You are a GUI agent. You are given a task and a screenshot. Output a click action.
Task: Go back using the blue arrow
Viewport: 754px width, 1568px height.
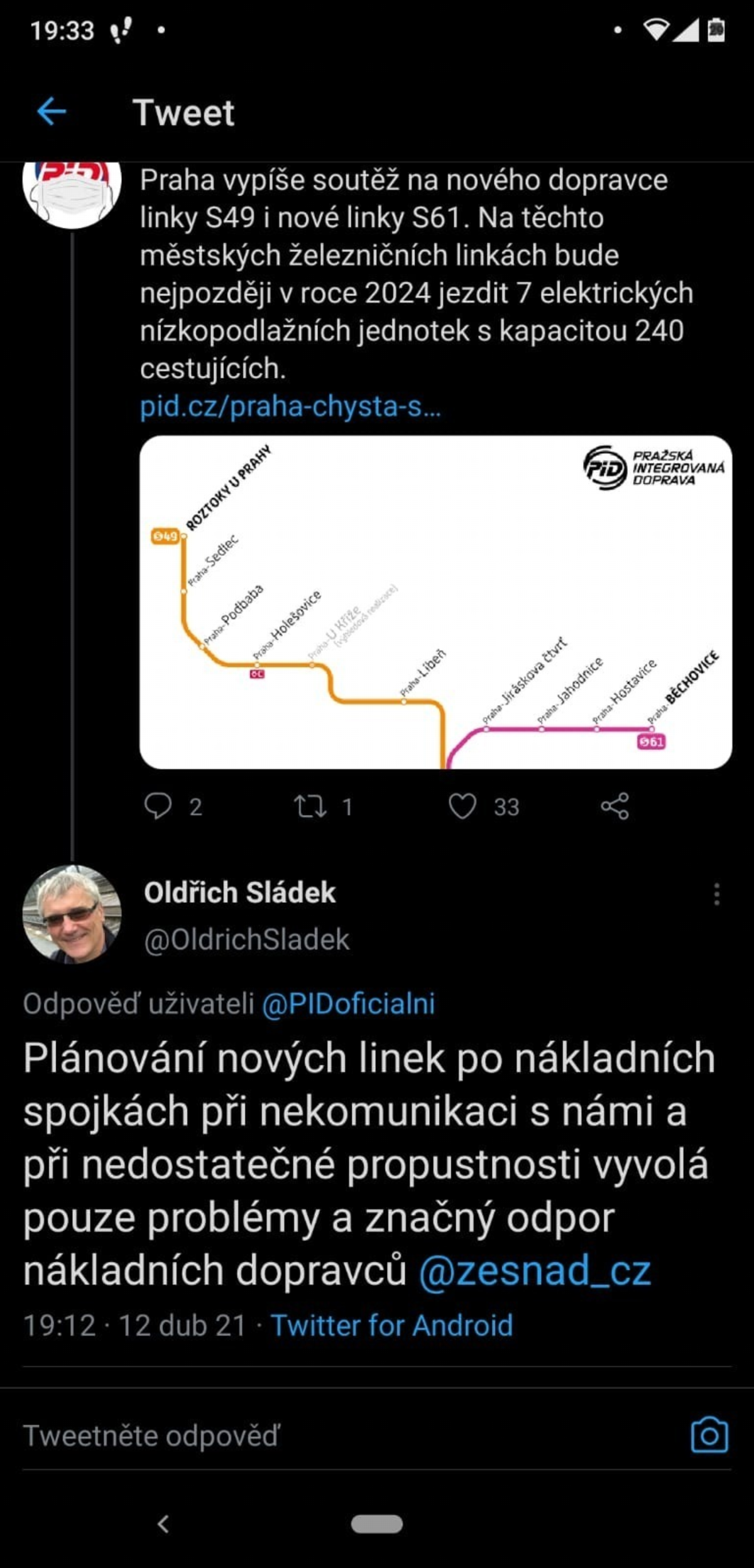(52, 113)
